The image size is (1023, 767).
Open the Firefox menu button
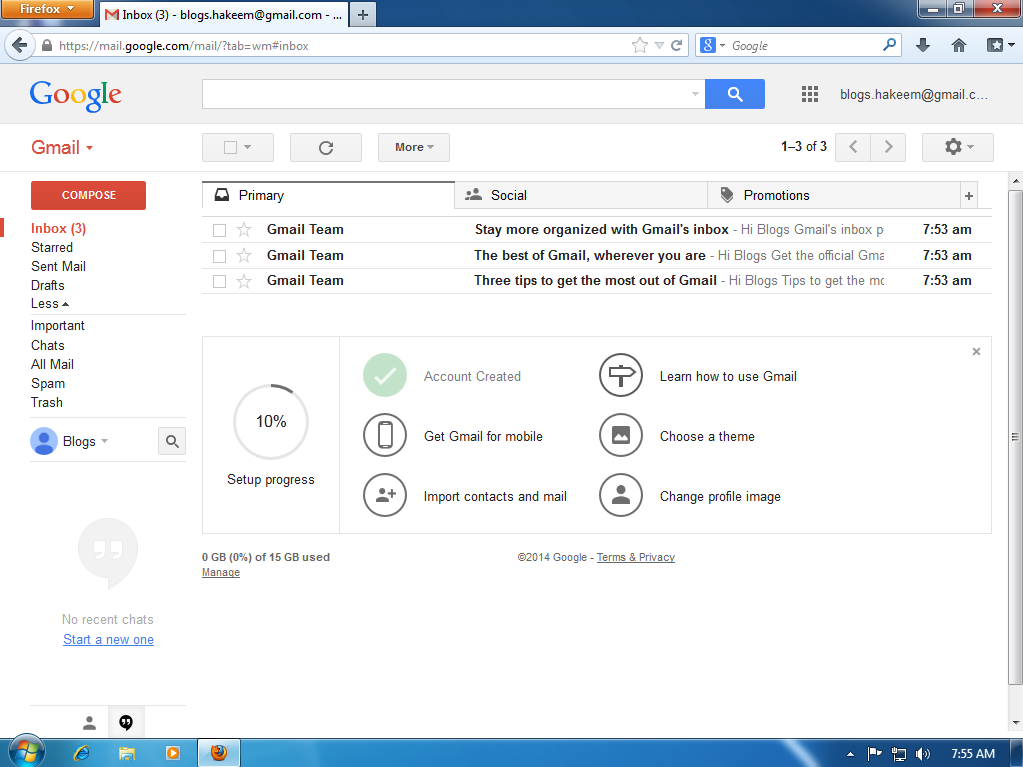click(47, 9)
